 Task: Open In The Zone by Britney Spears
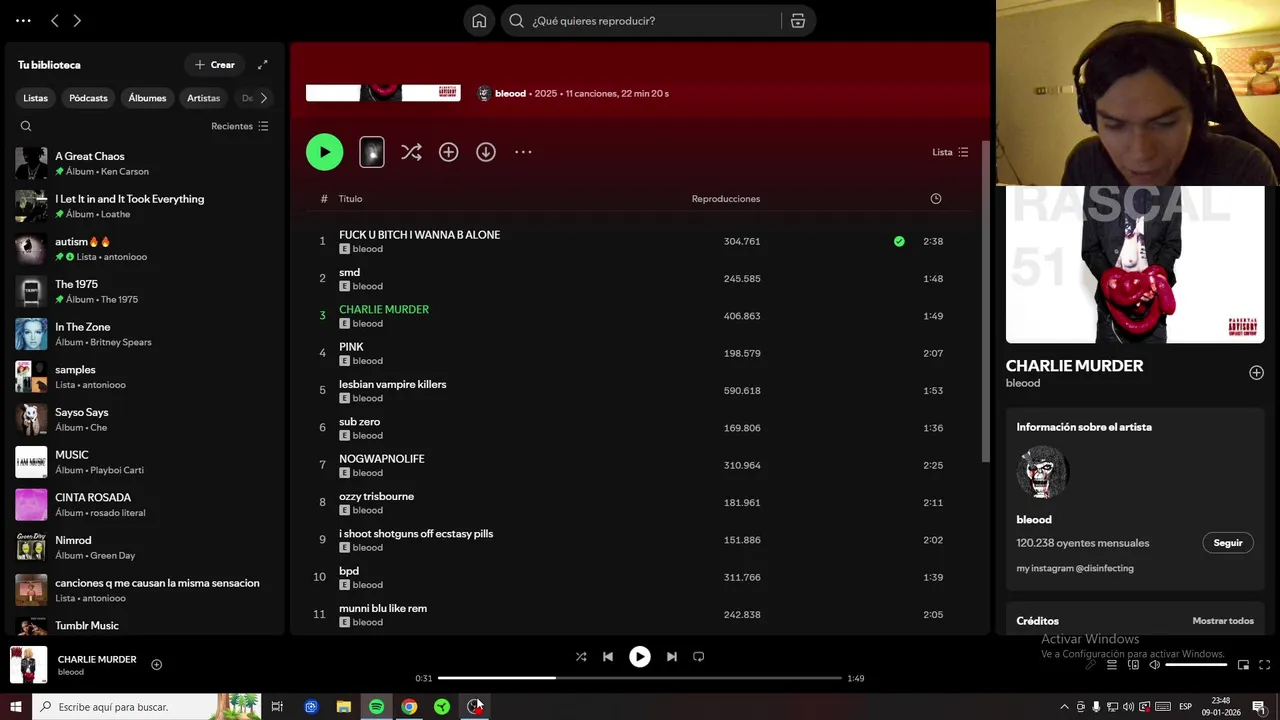[x=143, y=334]
